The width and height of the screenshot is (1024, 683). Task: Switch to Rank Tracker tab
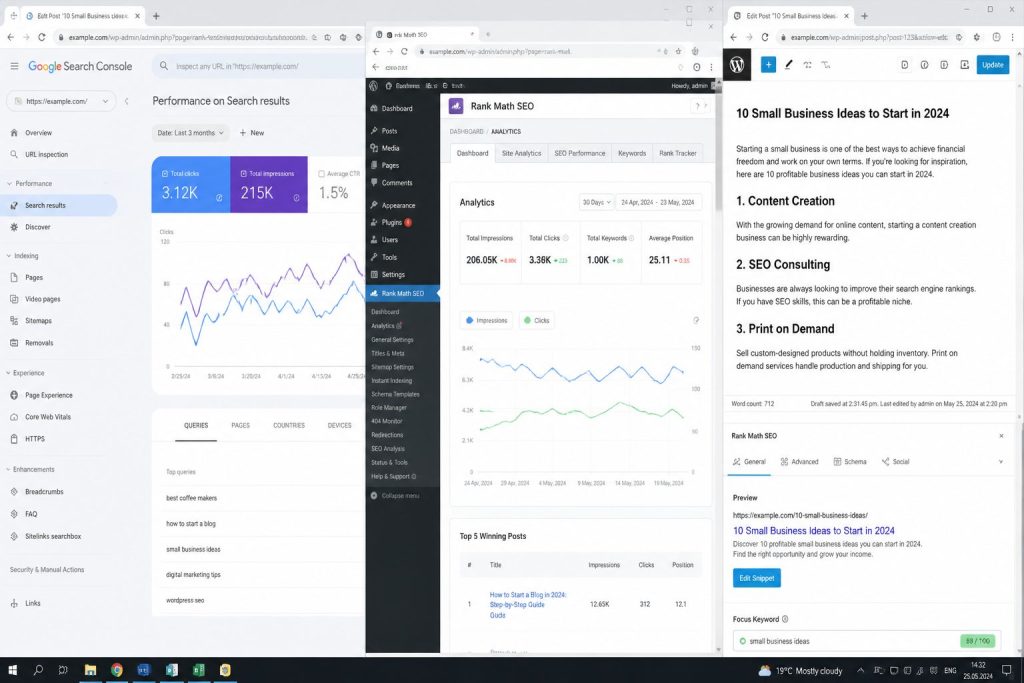pyautogui.click(x=677, y=153)
